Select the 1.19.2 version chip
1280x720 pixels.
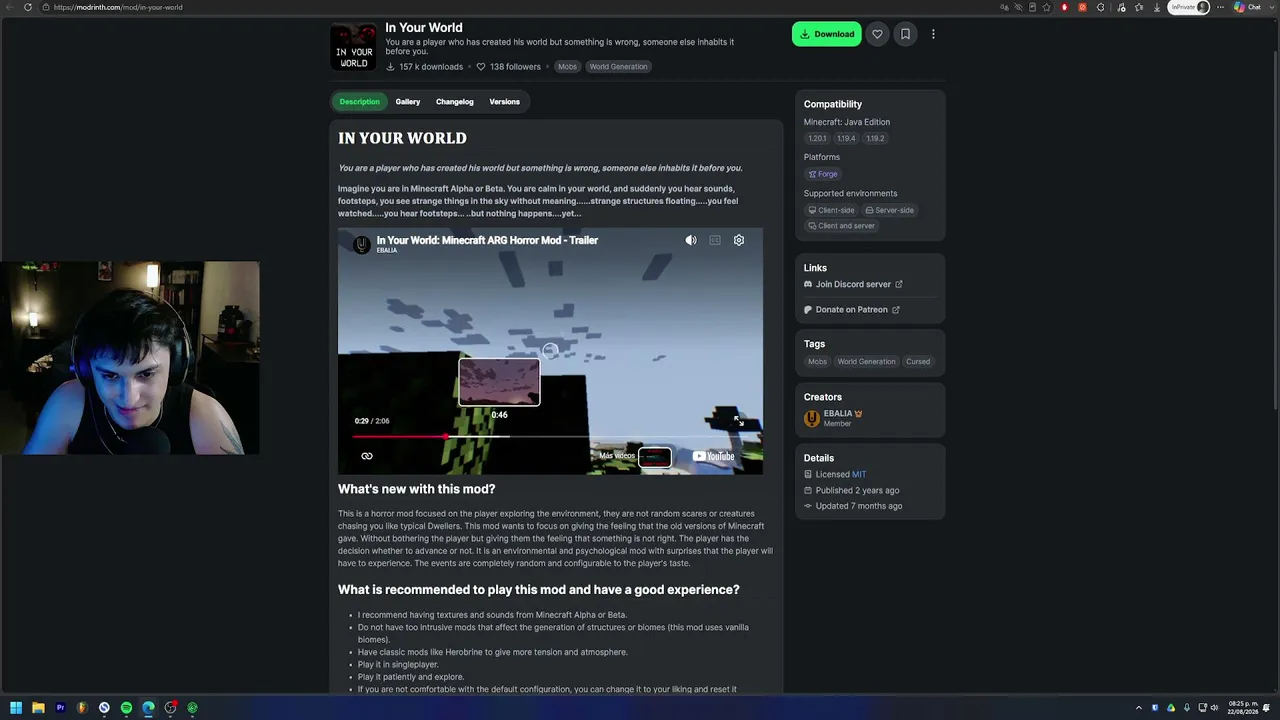pyautogui.click(x=875, y=139)
